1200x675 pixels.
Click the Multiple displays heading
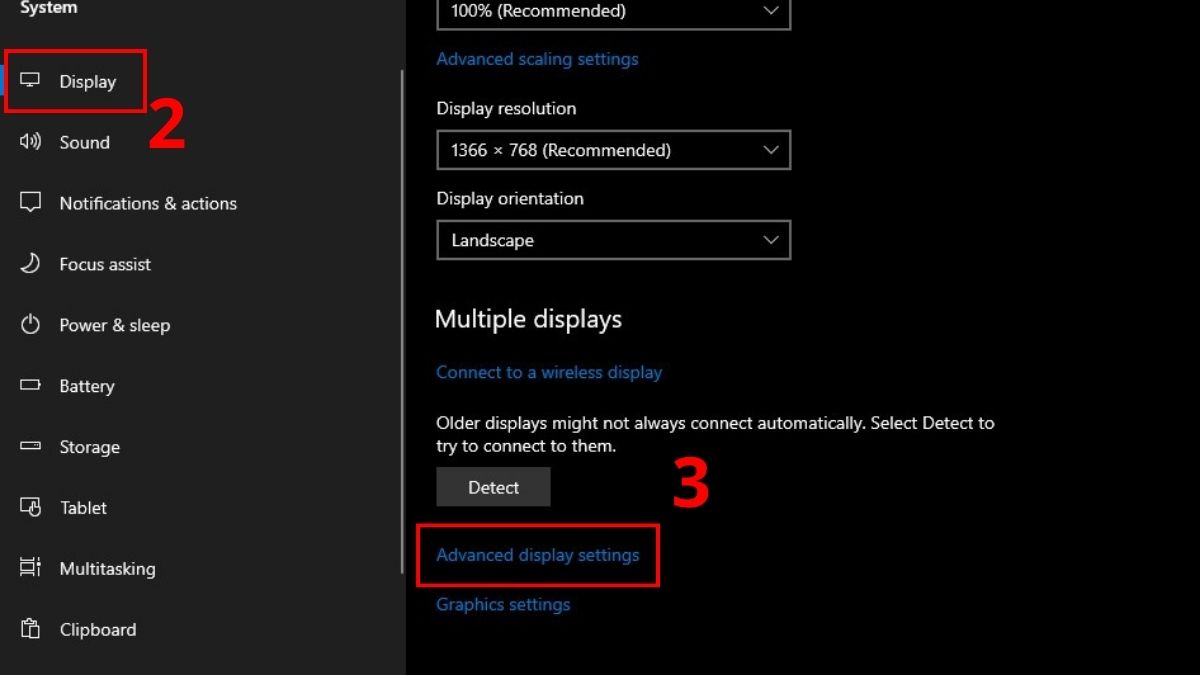click(x=528, y=319)
